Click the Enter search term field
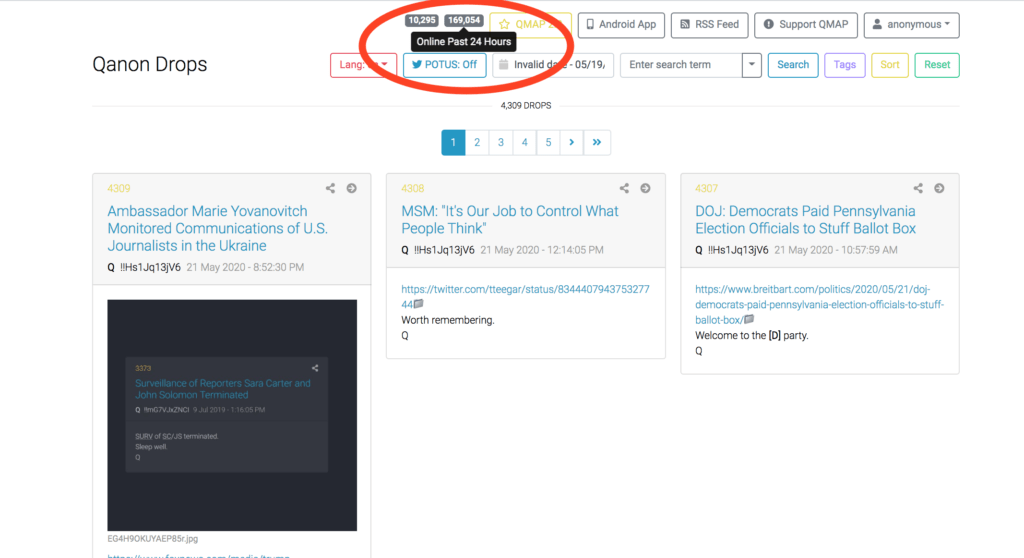This screenshot has height=558, width=1024. pyautogui.click(x=681, y=65)
